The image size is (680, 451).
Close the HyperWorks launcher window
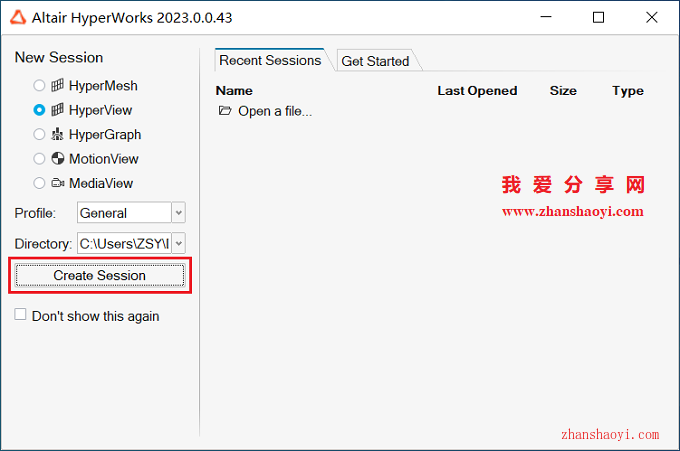click(x=651, y=17)
